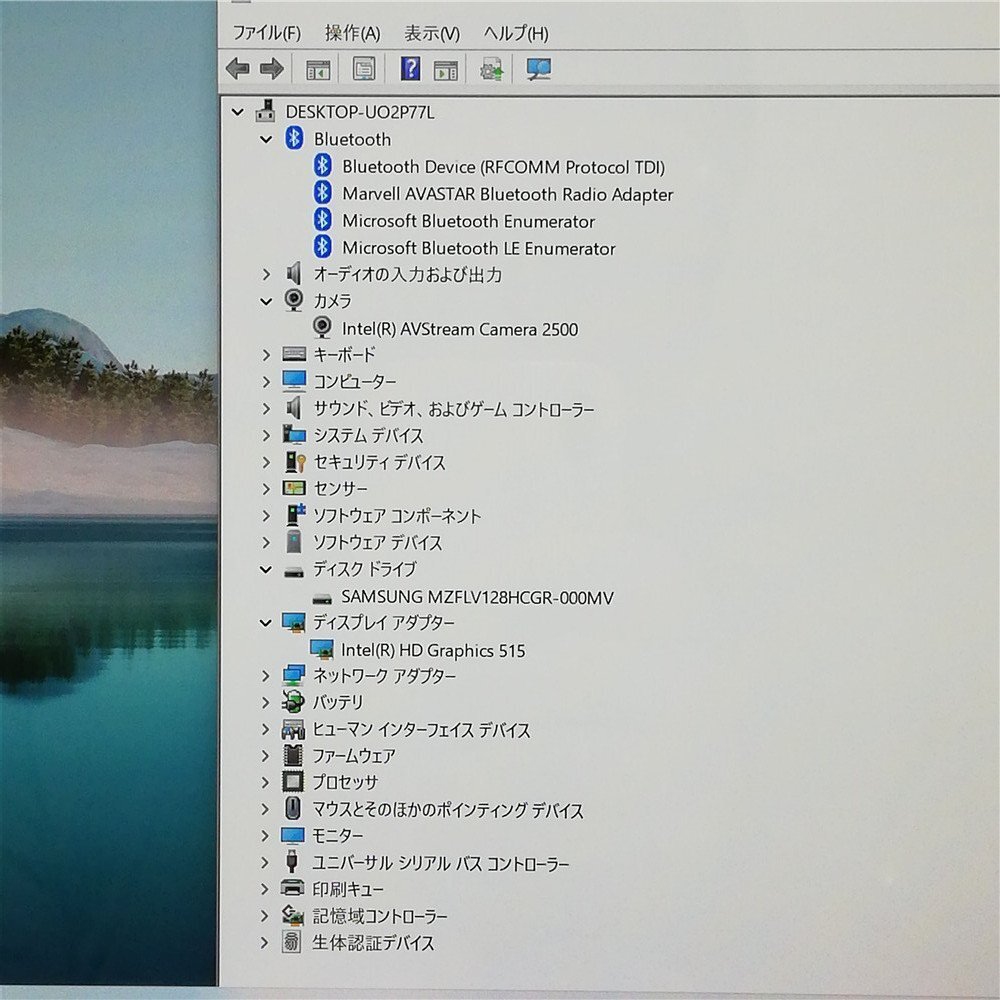Collapse the DESKTOP-UO2P77L root node

click(x=238, y=112)
